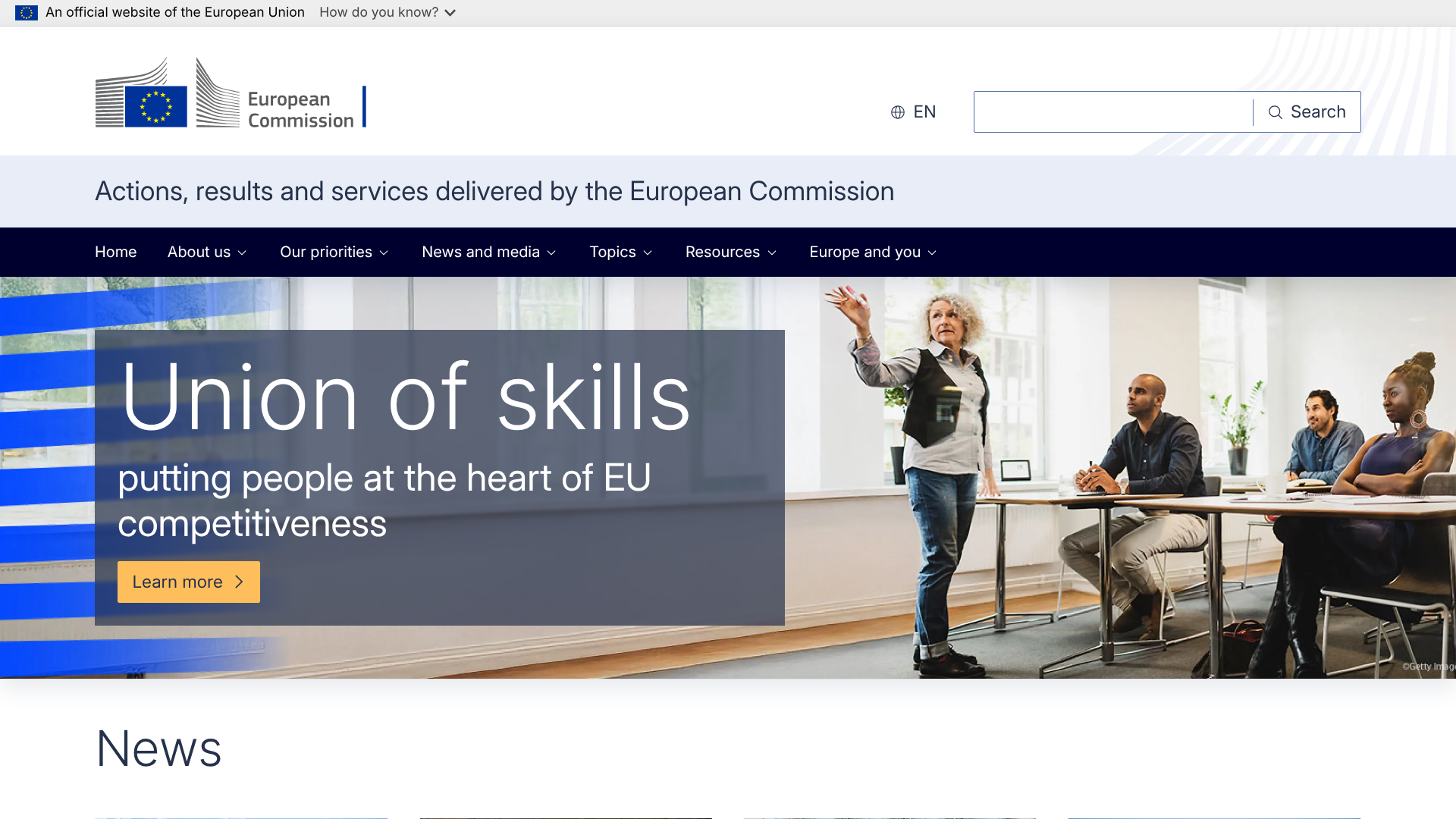Open the About us dropdown menu

point(206,252)
